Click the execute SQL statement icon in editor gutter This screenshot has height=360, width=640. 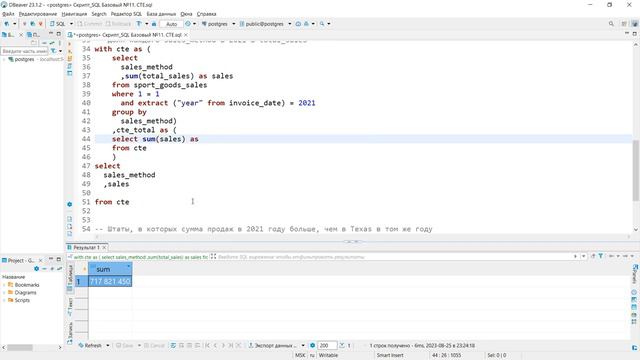coord(70,44)
